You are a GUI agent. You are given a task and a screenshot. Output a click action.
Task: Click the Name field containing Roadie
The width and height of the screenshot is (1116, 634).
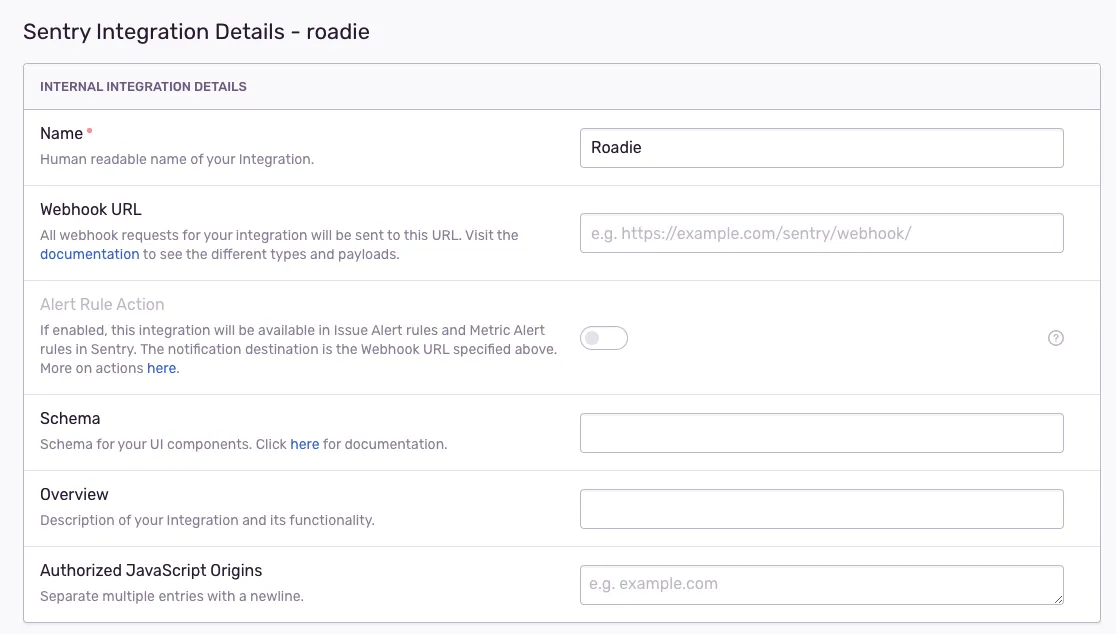[821, 147]
